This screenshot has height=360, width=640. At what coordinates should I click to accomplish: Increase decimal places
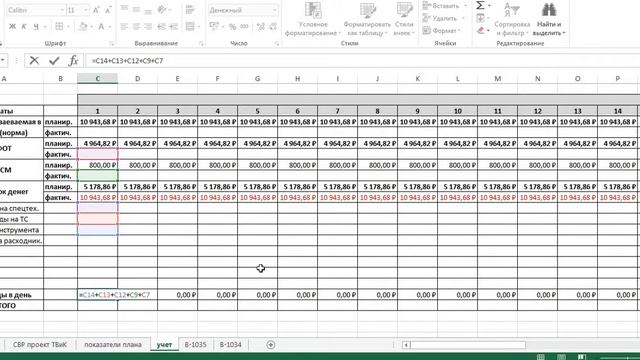[x=261, y=27]
